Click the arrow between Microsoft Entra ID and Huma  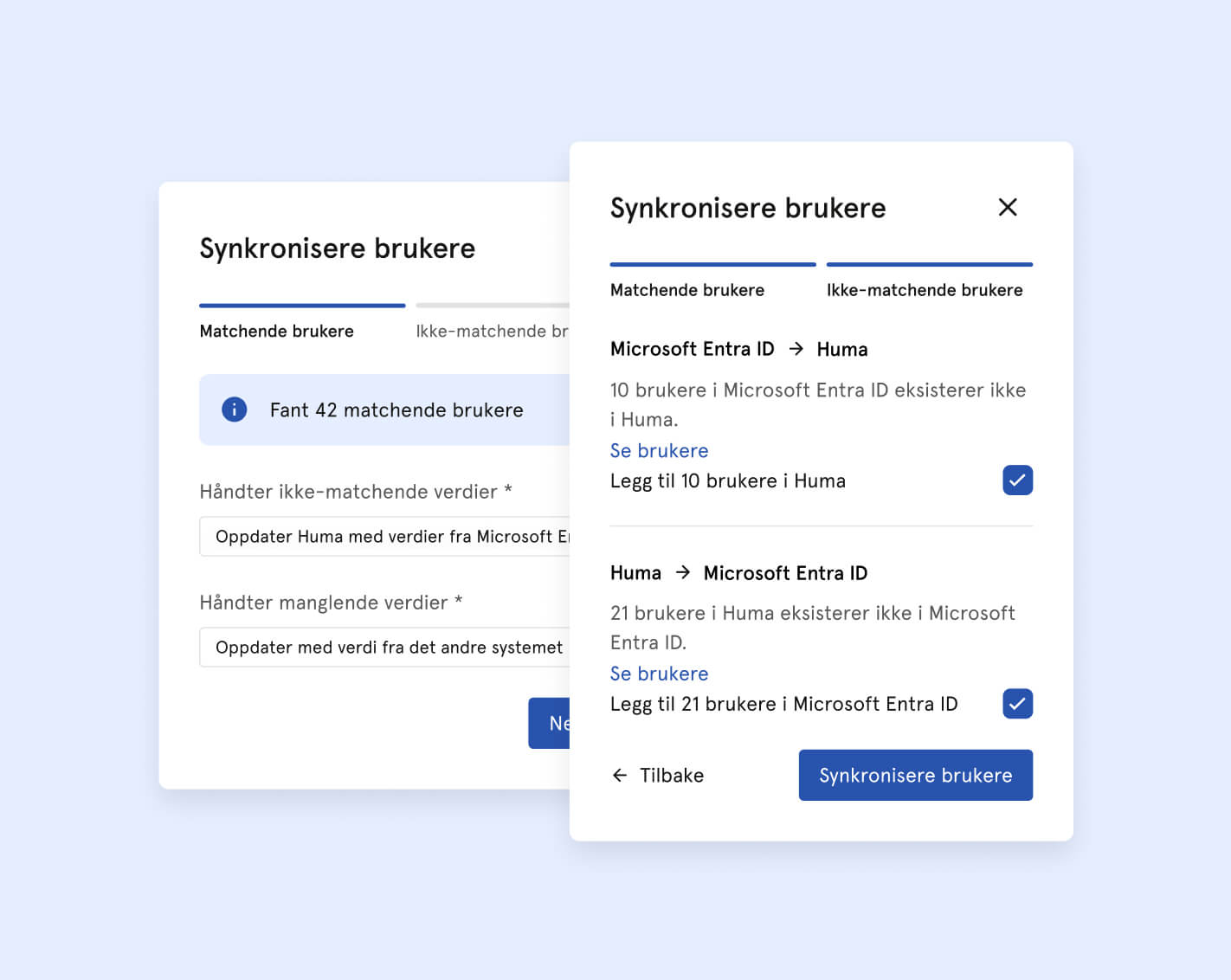796,349
